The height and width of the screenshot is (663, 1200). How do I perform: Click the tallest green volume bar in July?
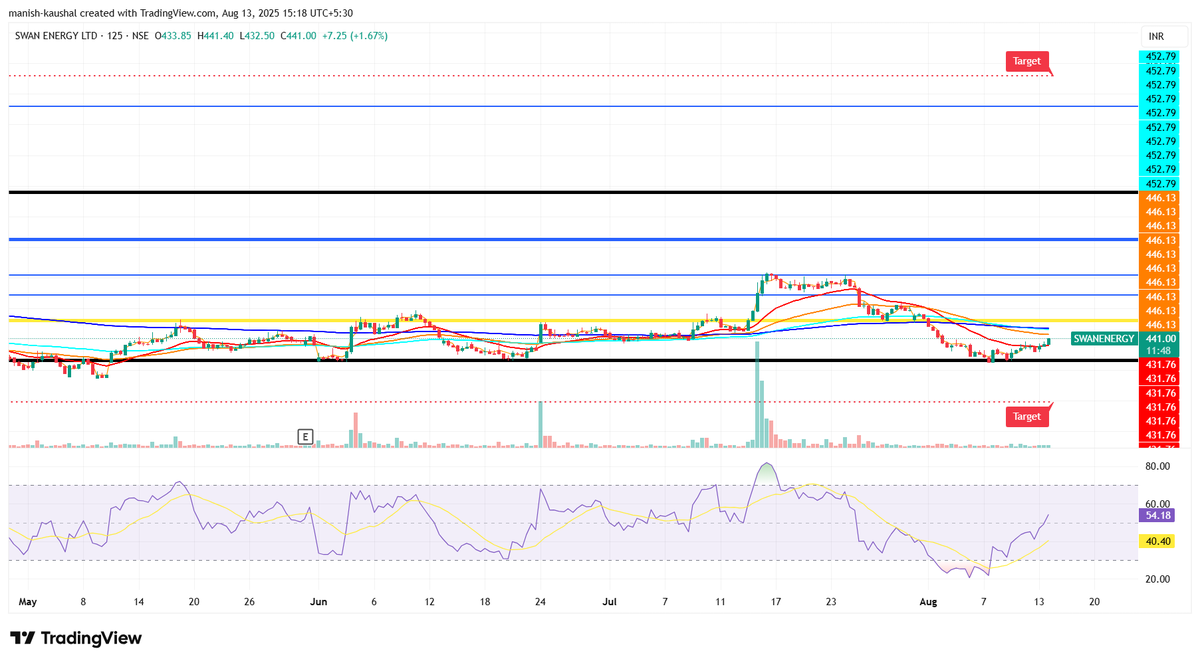(757, 394)
